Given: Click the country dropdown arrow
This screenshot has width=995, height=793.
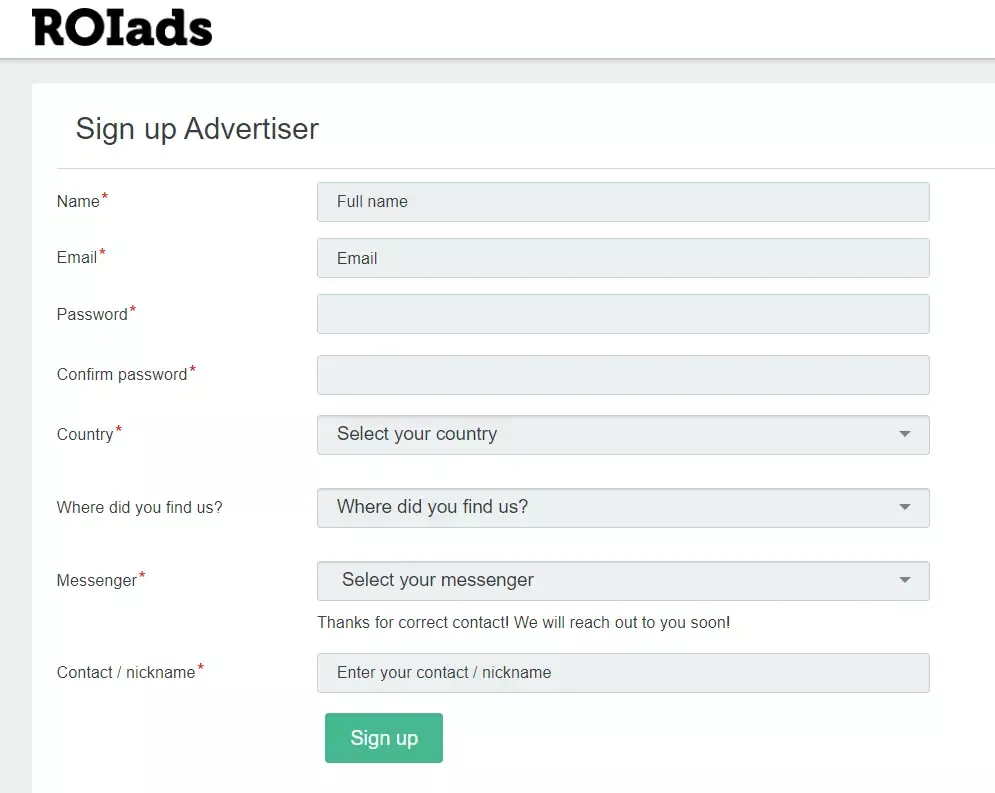Looking at the screenshot, I should (904, 435).
